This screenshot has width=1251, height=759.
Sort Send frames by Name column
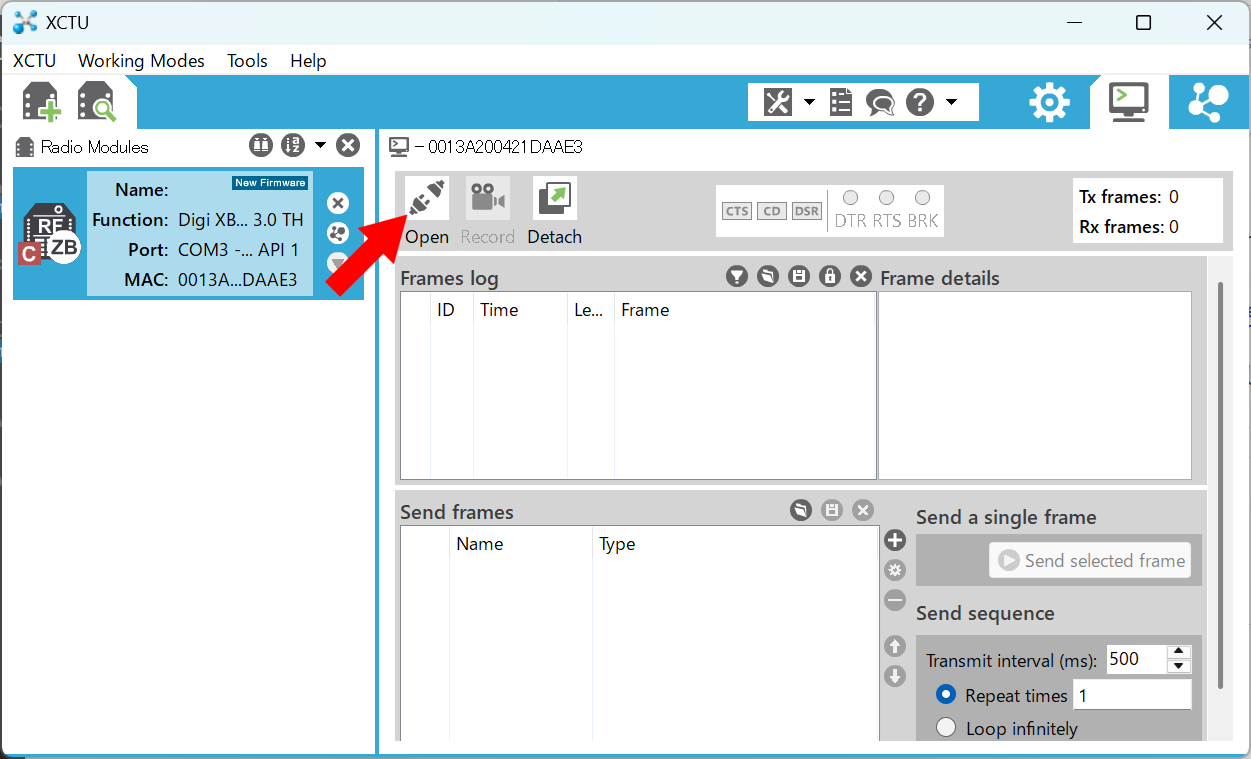pyautogui.click(x=521, y=544)
